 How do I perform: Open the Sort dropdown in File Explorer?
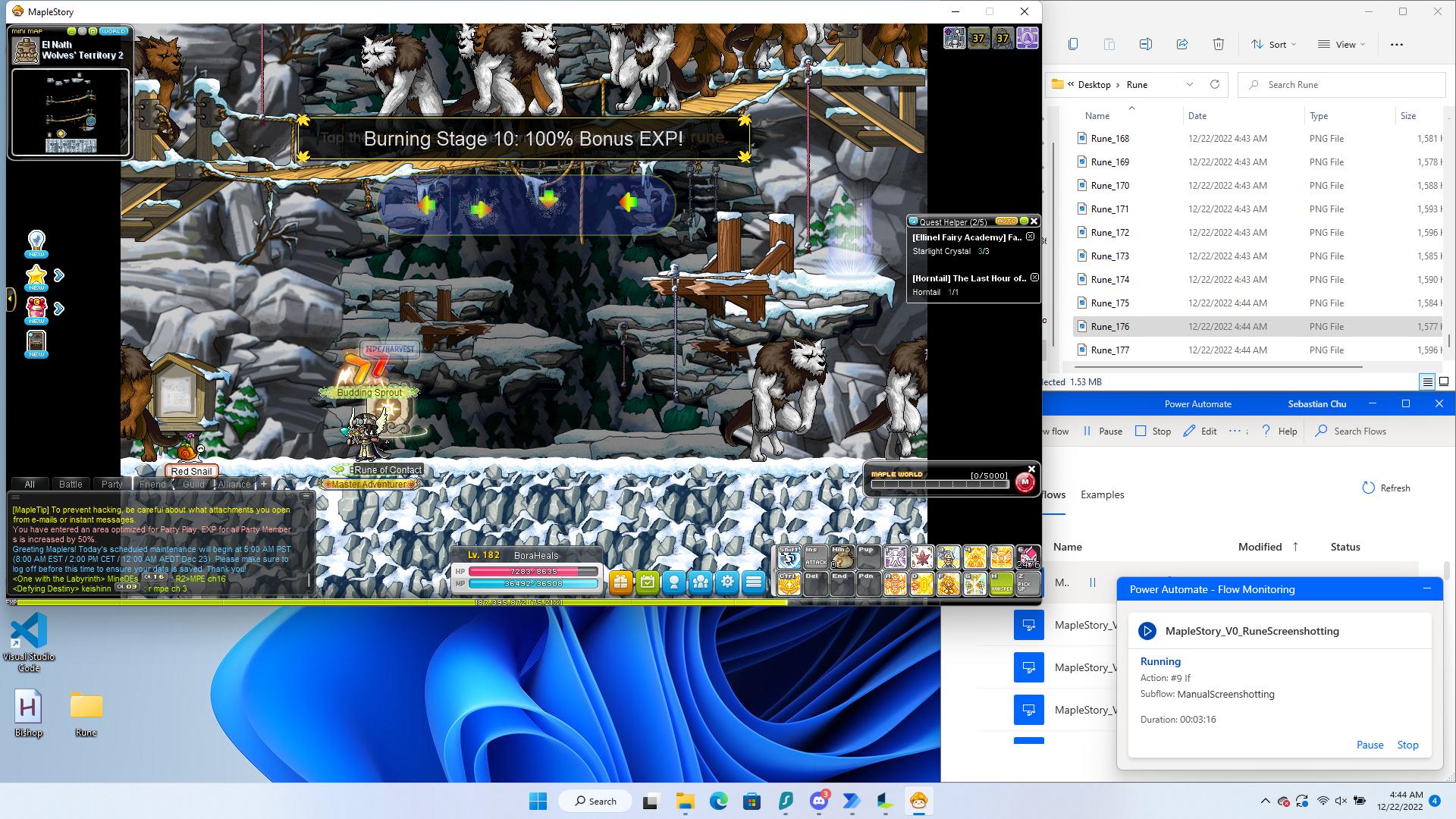point(1274,44)
